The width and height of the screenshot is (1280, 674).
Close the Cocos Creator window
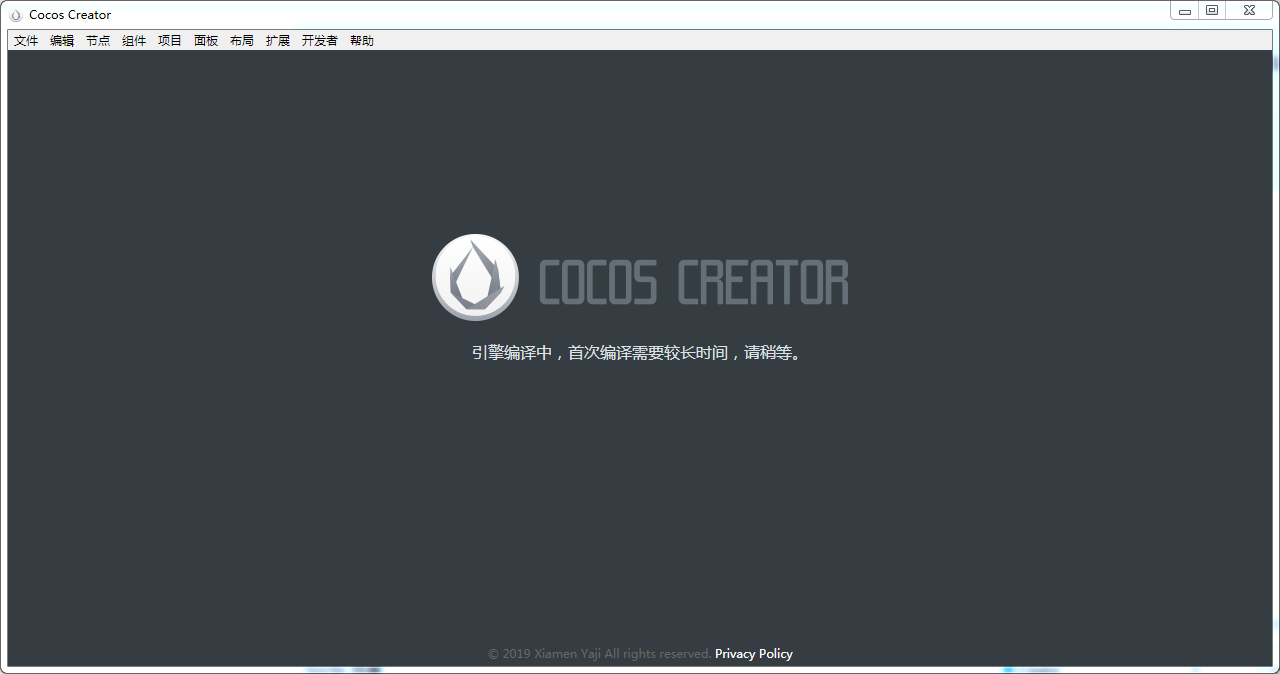click(1250, 11)
